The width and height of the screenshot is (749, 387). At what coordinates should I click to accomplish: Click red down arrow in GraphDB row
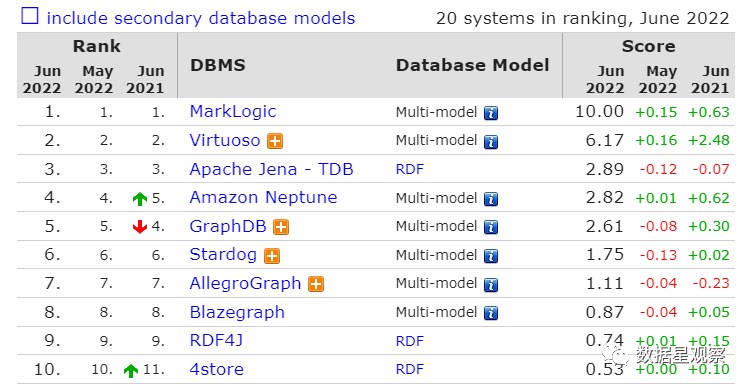pyautogui.click(x=139, y=227)
